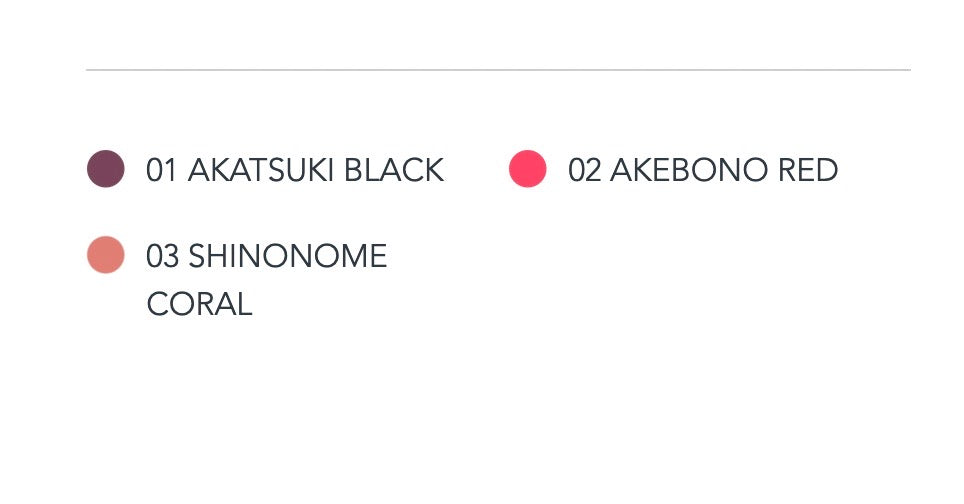Click the word CORAL on second line
This screenshot has width=964, height=504.
point(199,304)
